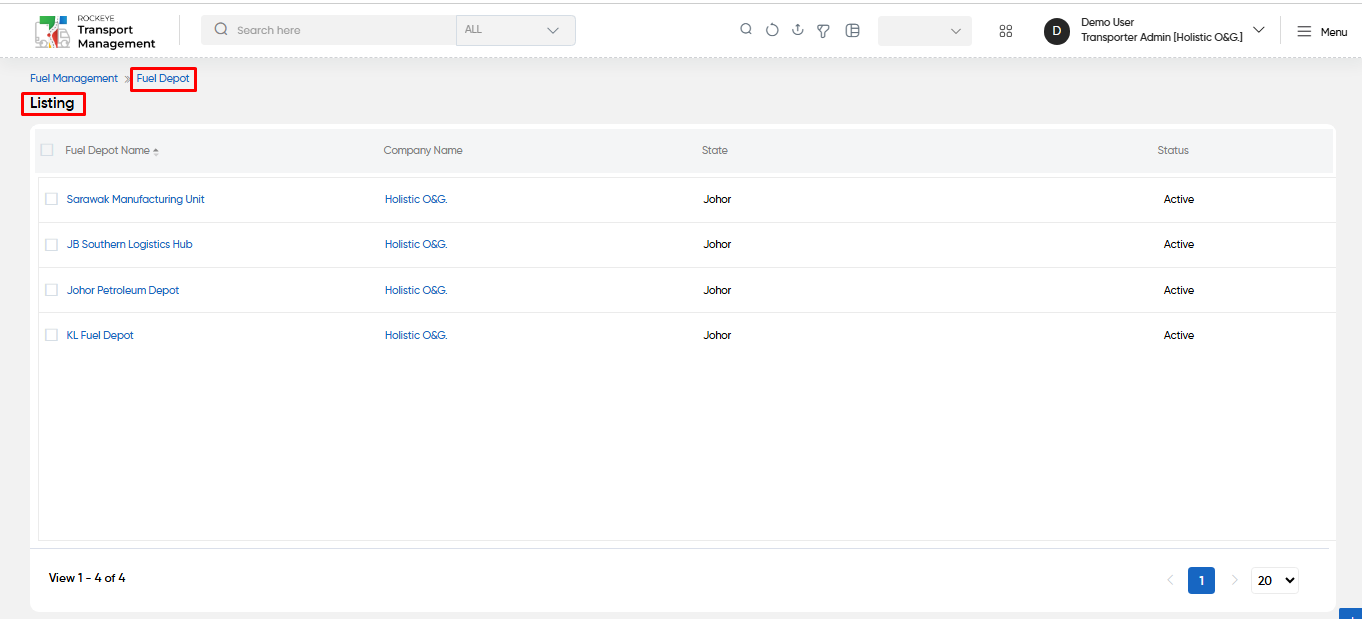Viewport: 1362px width, 619px height.
Task: Click Active status in KL Fuel Depot row
Action: (x=1179, y=335)
